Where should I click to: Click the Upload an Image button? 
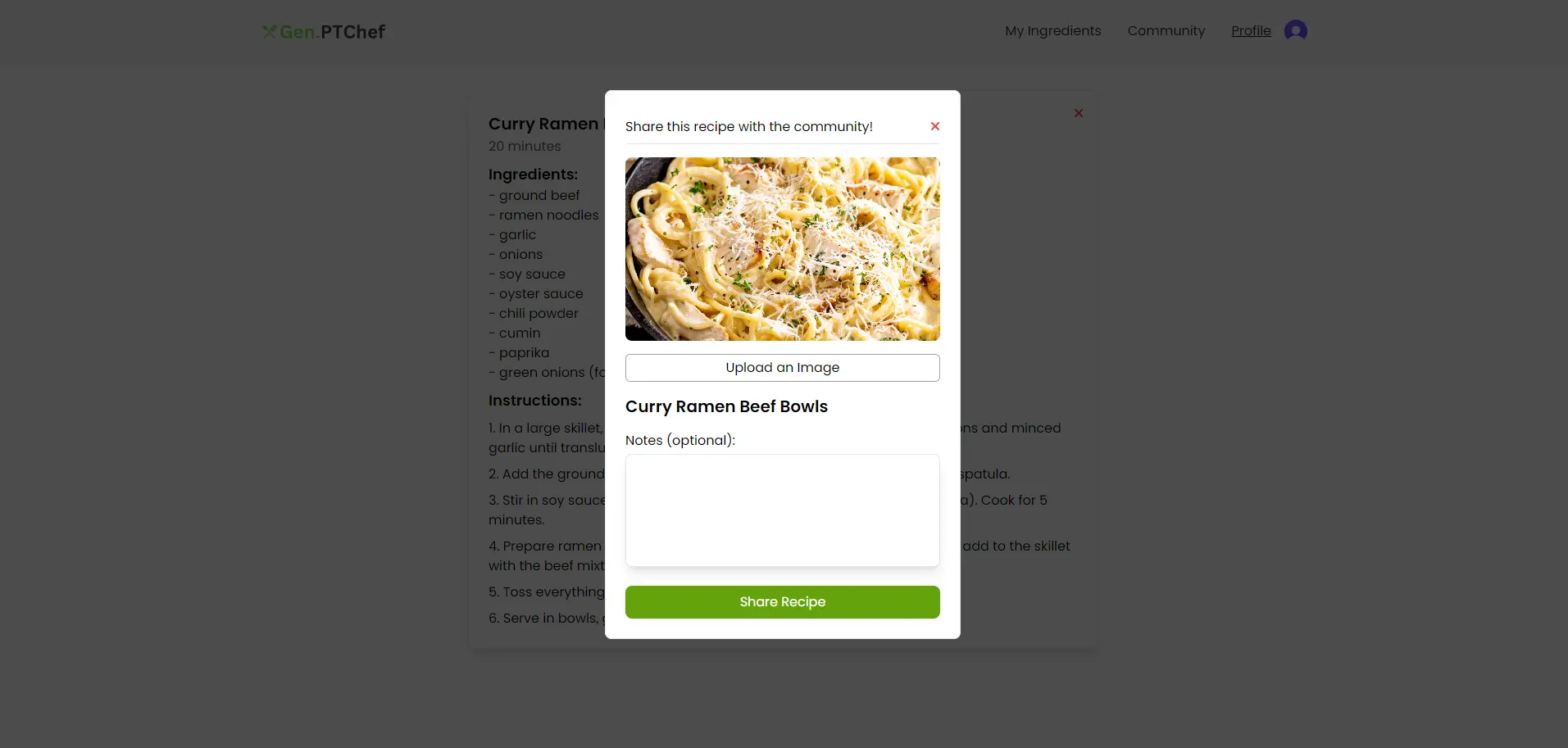(782, 368)
